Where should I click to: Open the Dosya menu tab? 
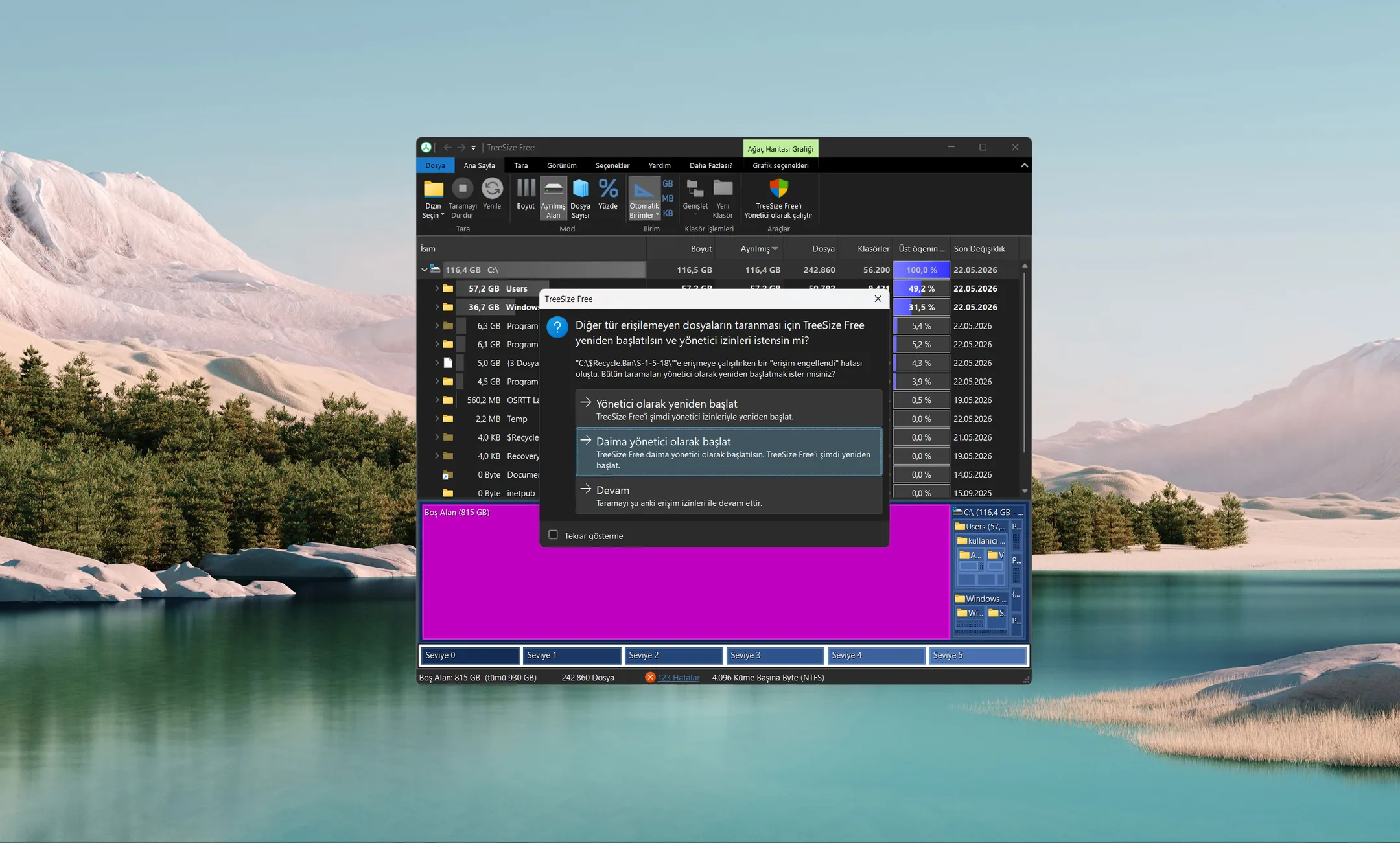tap(435, 165)
